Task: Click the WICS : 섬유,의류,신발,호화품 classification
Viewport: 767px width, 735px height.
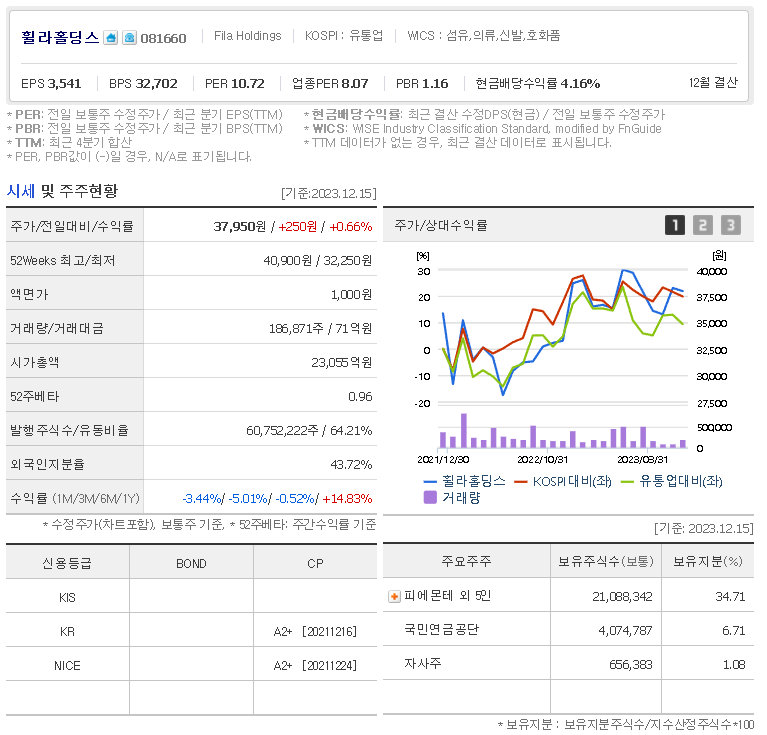Action: [x=483, y=36]
